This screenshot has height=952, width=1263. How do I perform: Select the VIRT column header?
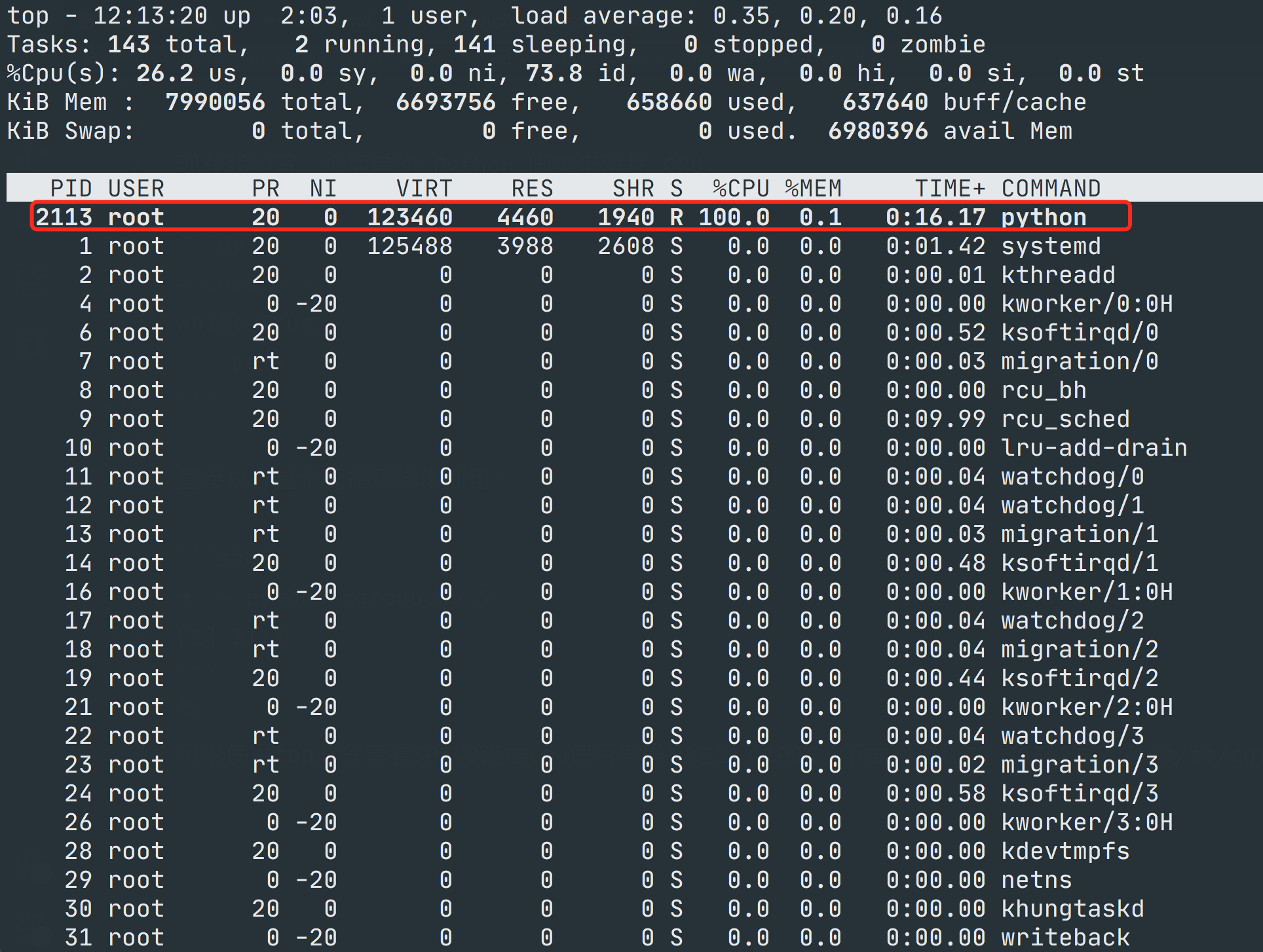click(424, 188)
